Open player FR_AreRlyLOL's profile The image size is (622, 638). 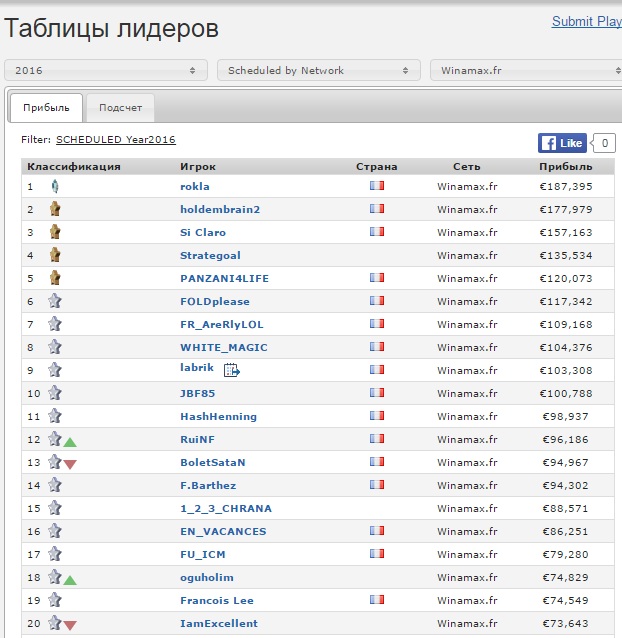click(x=222, y=324)
